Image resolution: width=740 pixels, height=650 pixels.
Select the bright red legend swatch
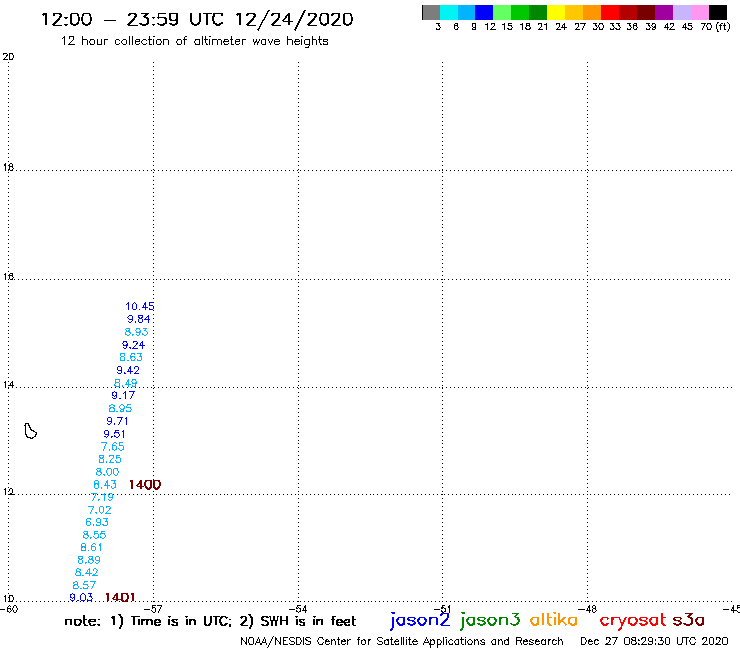(x=610, y=12)
